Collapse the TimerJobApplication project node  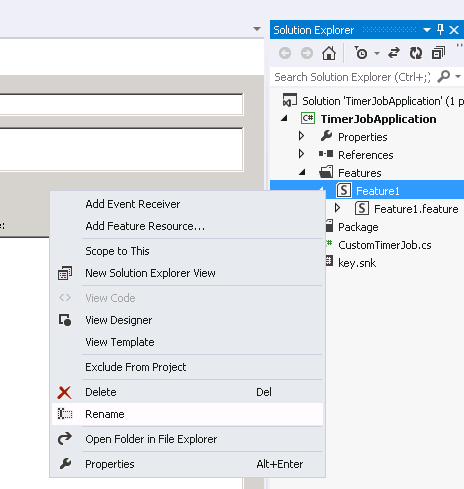point(284,118)
